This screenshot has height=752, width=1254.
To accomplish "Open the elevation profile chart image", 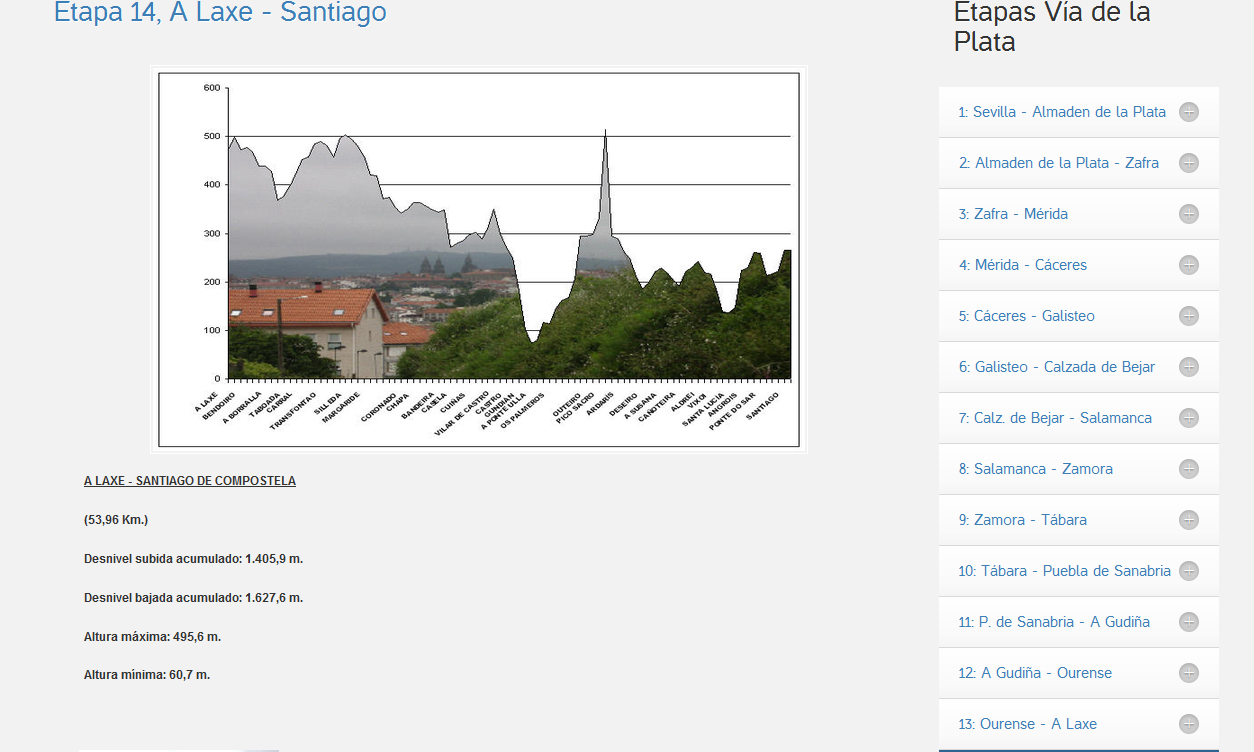I will click(479, 259).
